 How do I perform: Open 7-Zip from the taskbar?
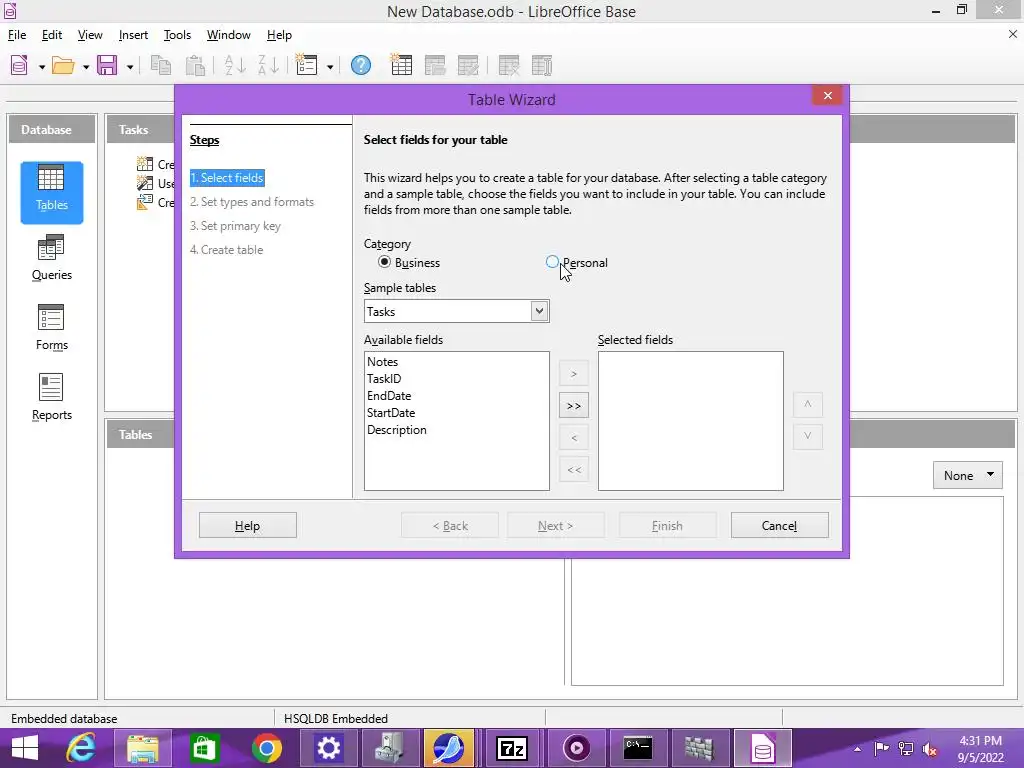[x=511, y=748]
